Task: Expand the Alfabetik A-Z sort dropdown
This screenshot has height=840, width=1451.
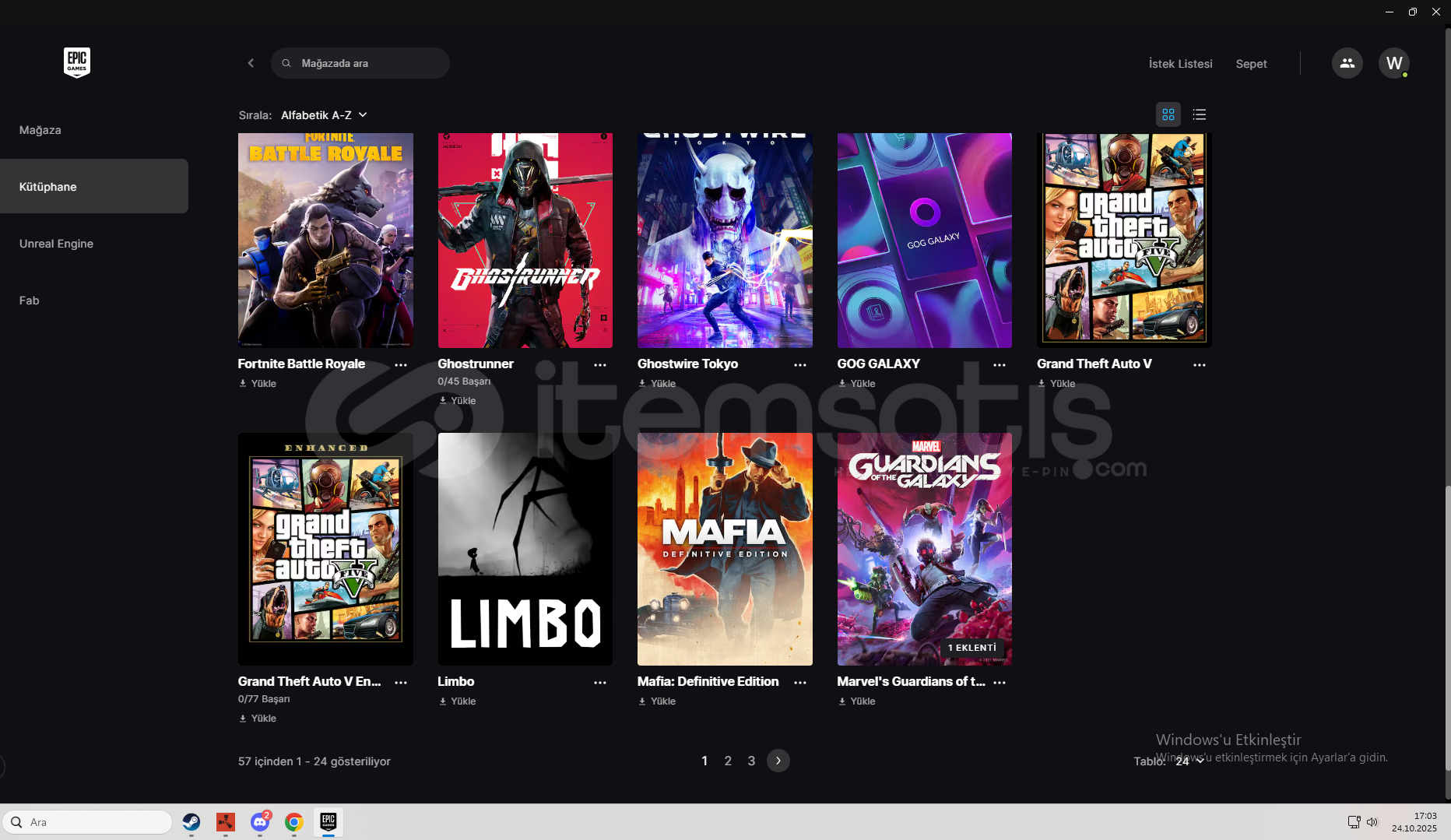Action: pos(324,115)
